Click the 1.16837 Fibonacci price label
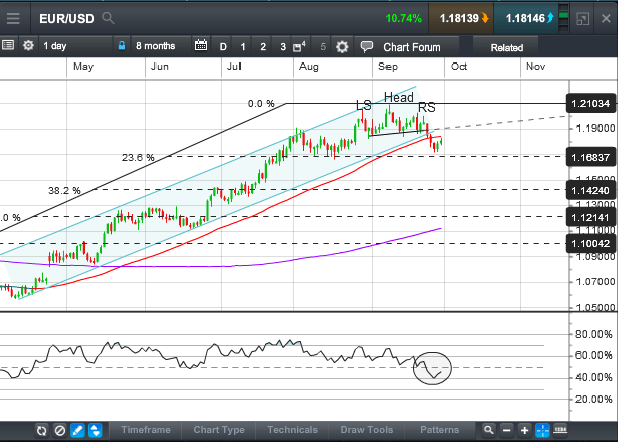 tap(590, 157)
